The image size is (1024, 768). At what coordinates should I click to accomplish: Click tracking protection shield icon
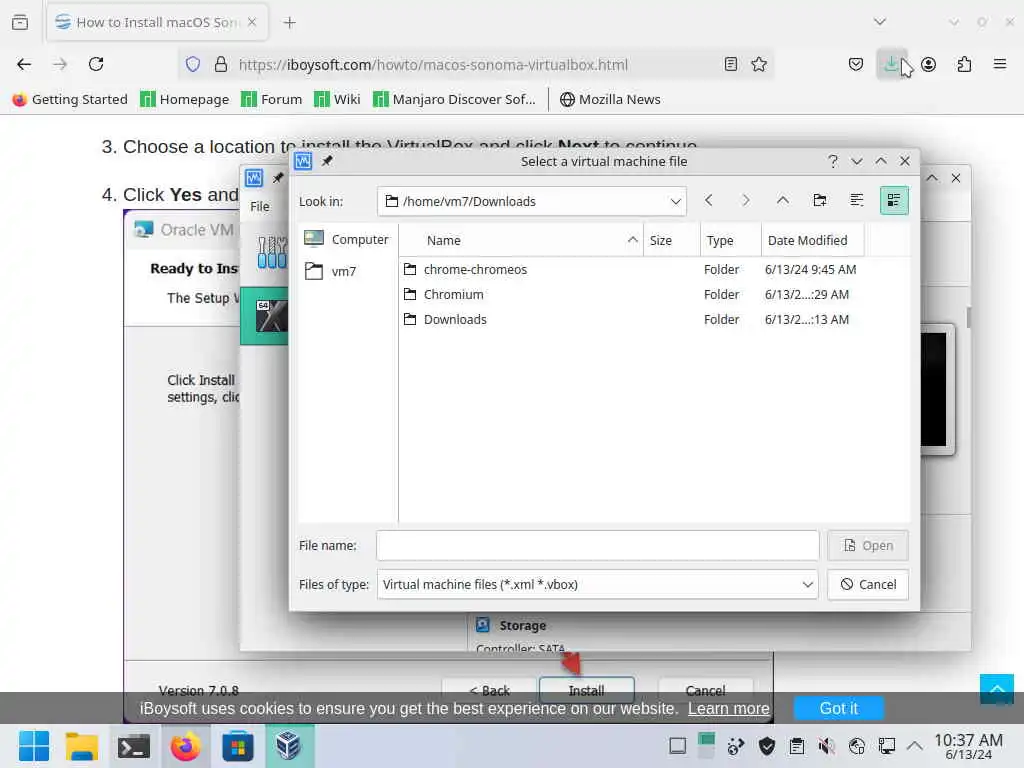point(193,64)
